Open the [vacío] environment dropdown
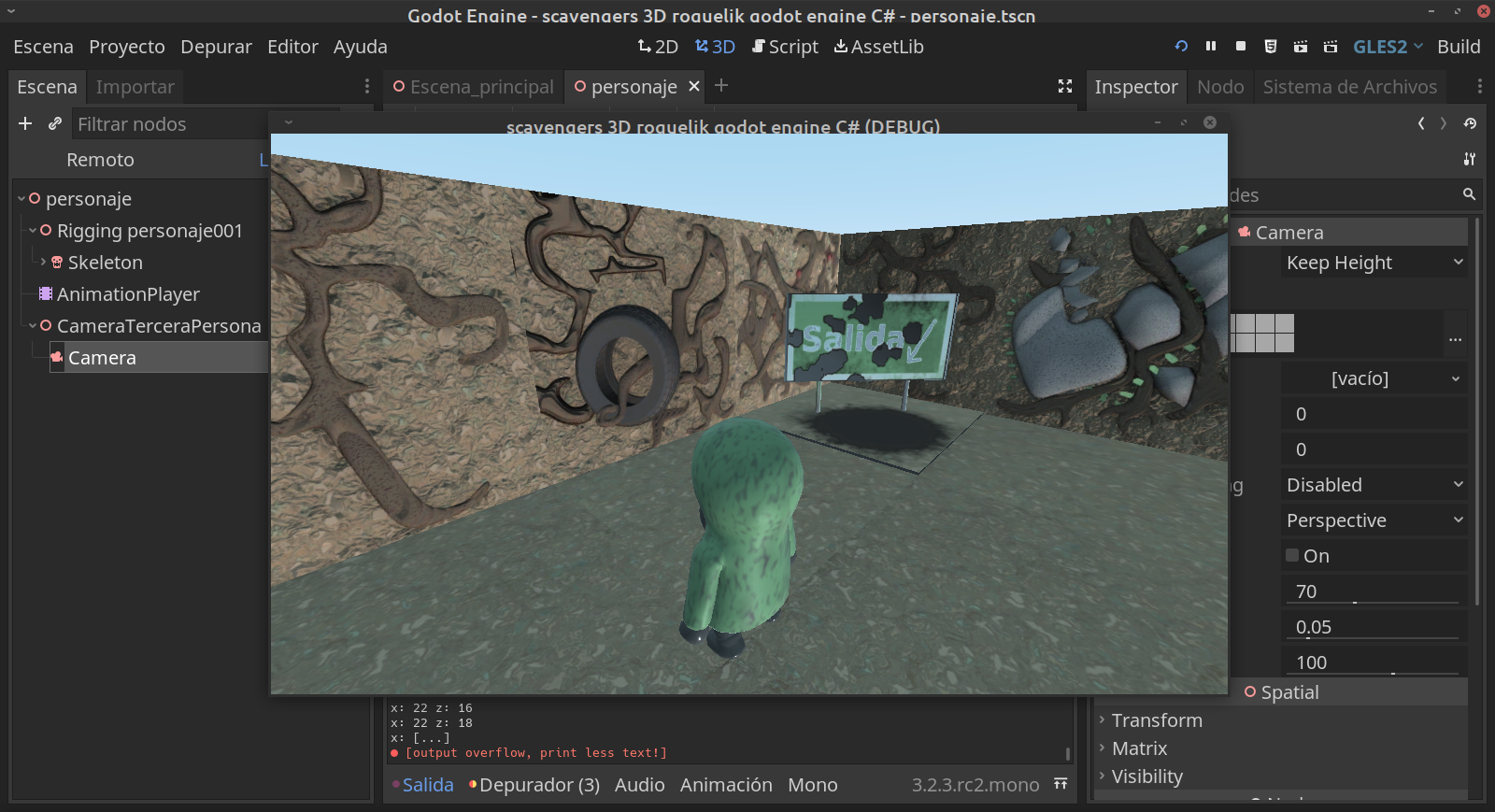The height and width of the screenshot is (812, 1495). pos(1374,378)
